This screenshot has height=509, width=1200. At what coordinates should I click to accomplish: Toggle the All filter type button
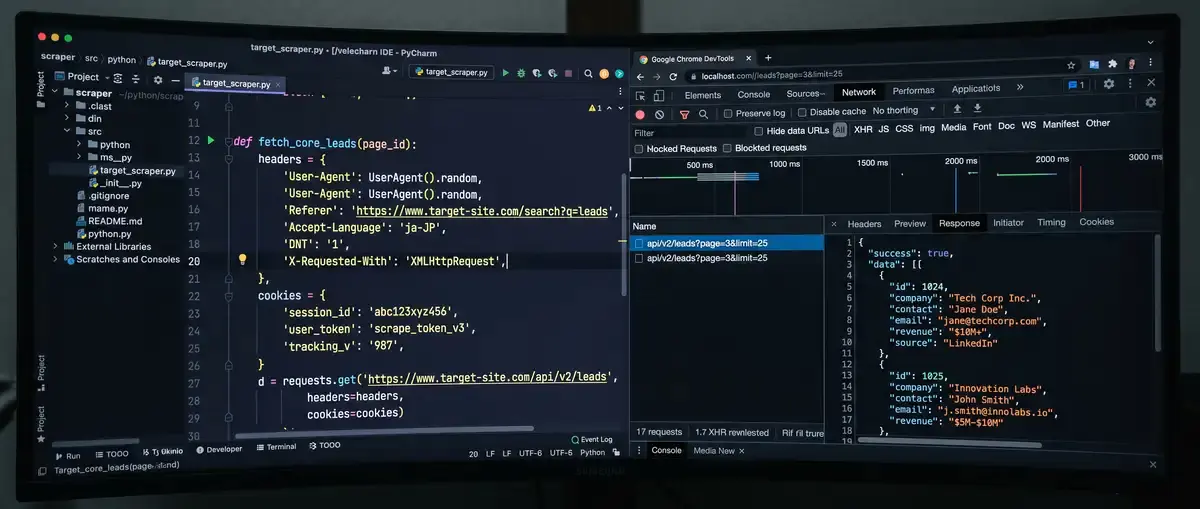[839, 130]
